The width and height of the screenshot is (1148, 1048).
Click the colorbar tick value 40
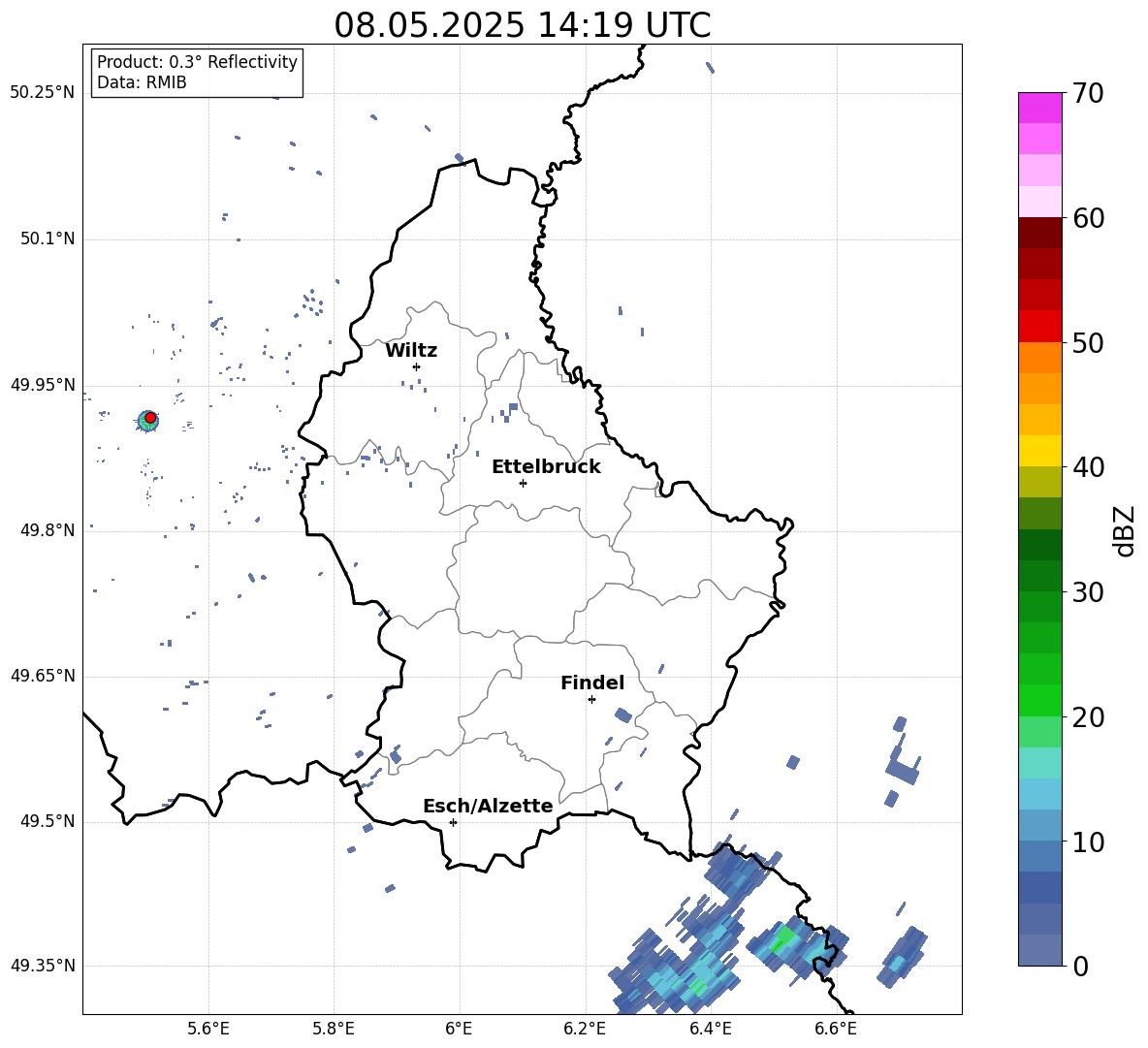1088,467
